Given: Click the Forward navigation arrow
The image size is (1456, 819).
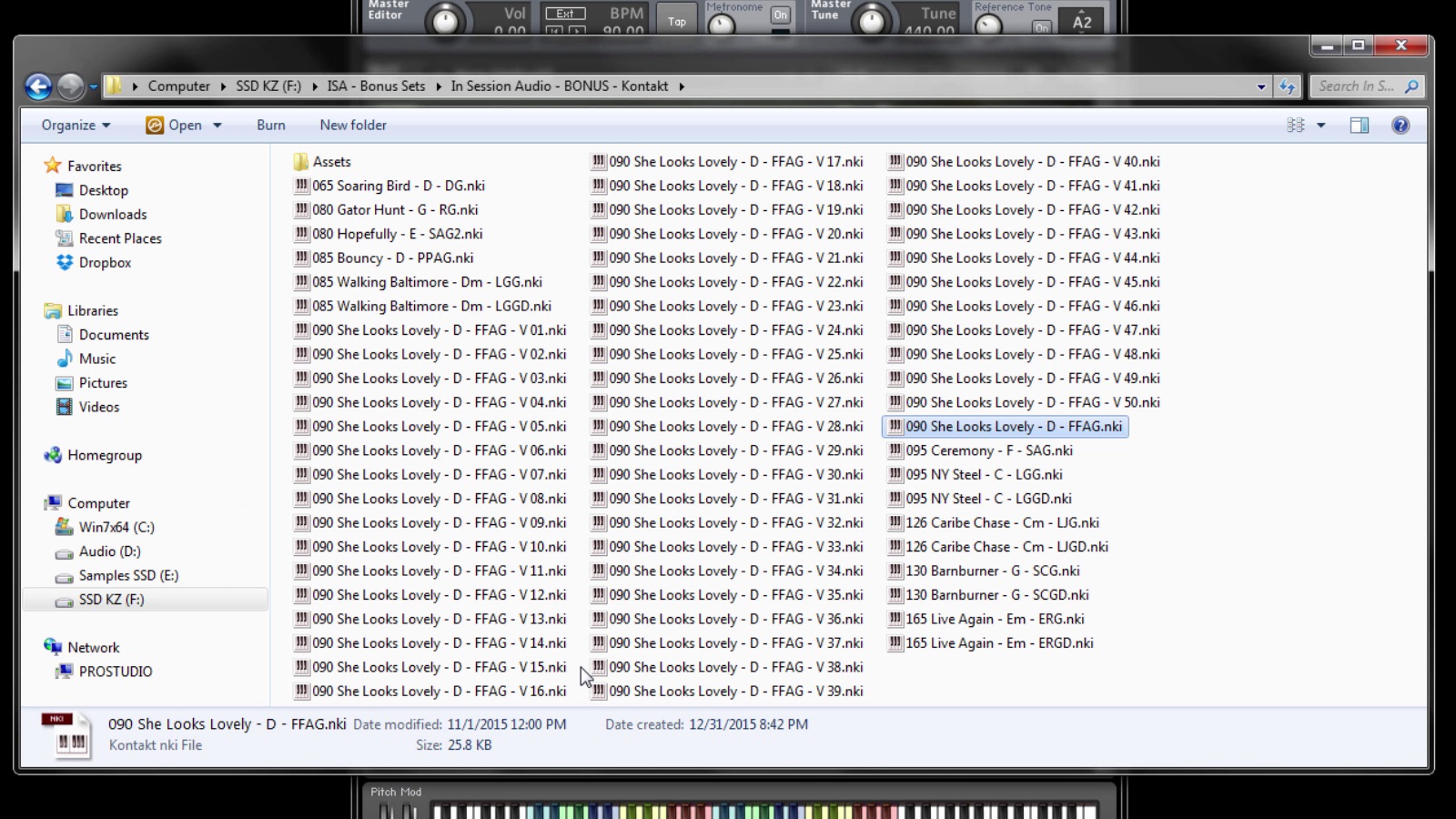Looking at the screenshot, I should point(70,86).
